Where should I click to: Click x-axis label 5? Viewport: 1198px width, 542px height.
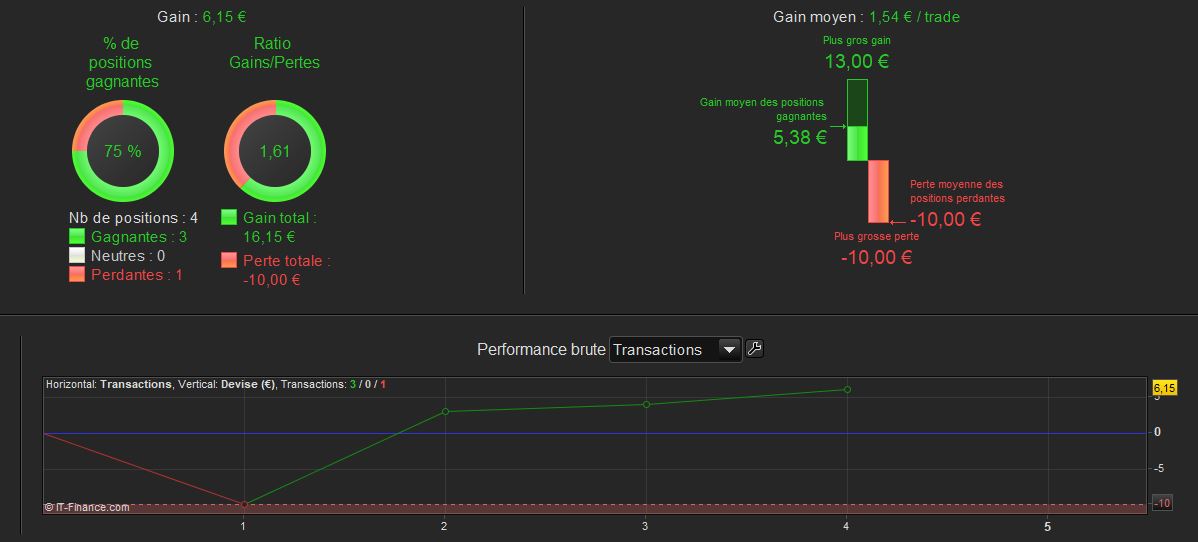pos(1047,527)
